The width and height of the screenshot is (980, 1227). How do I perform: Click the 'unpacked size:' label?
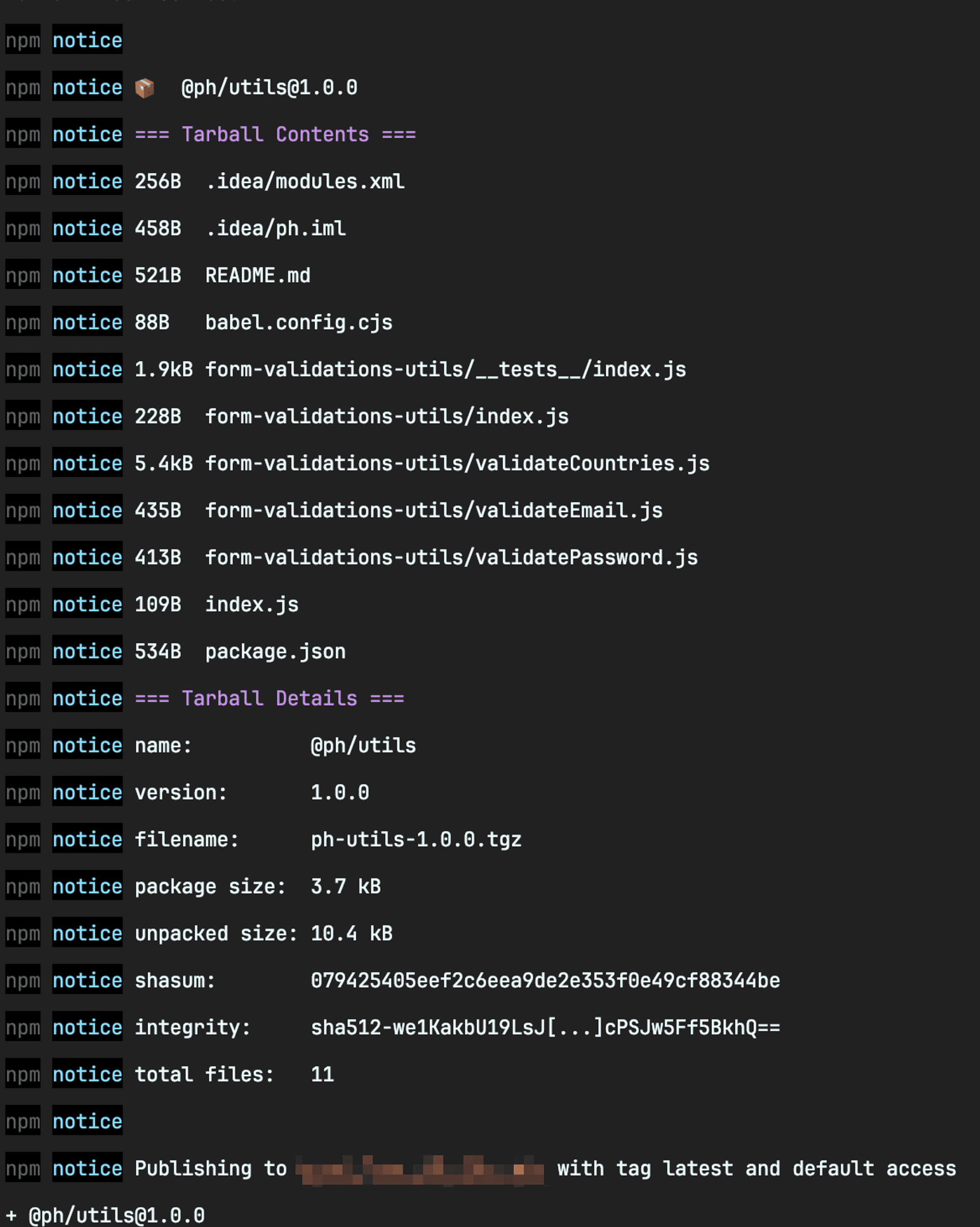pos(216,933)
